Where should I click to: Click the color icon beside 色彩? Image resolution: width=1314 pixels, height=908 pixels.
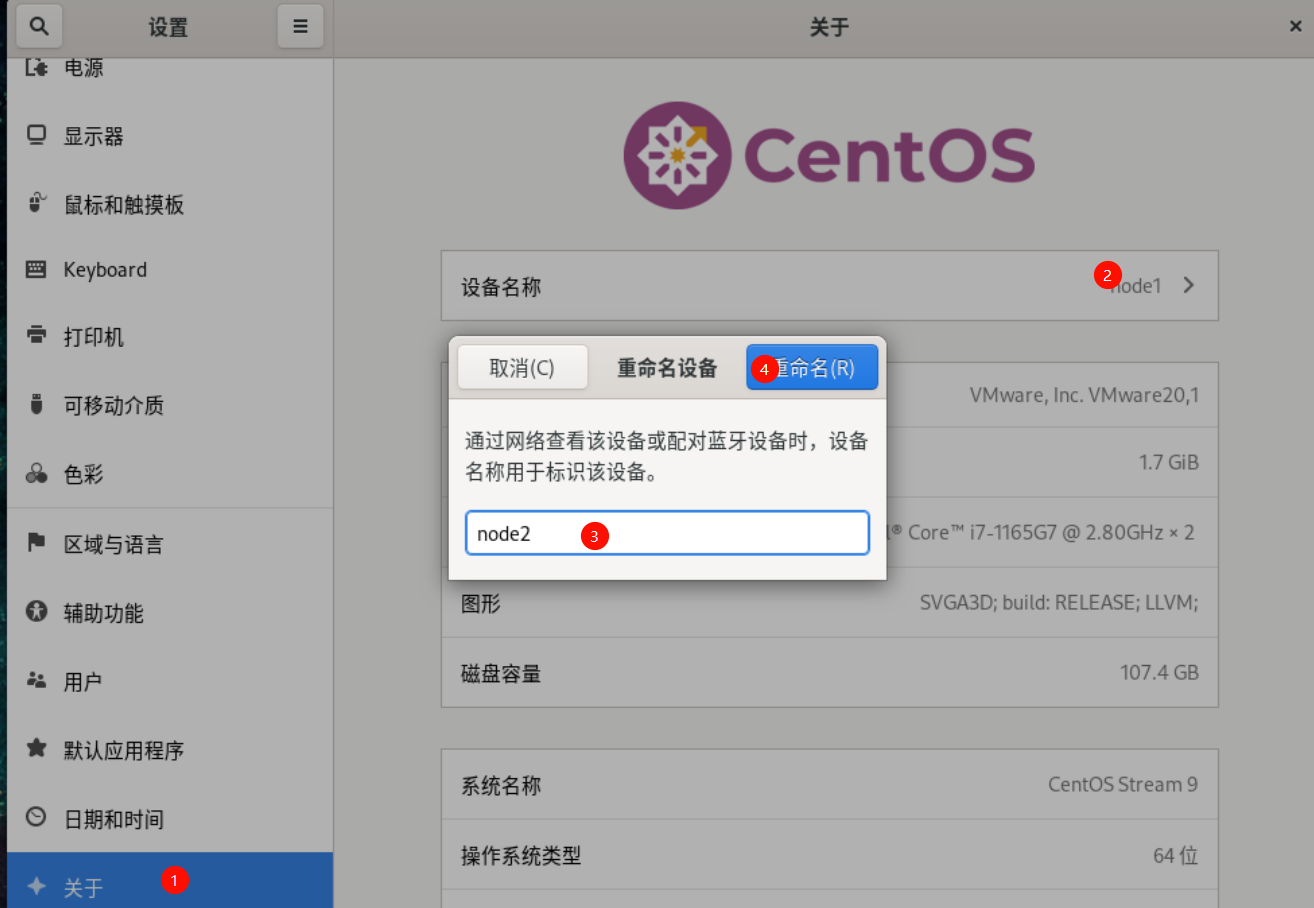tap(37, 474)
